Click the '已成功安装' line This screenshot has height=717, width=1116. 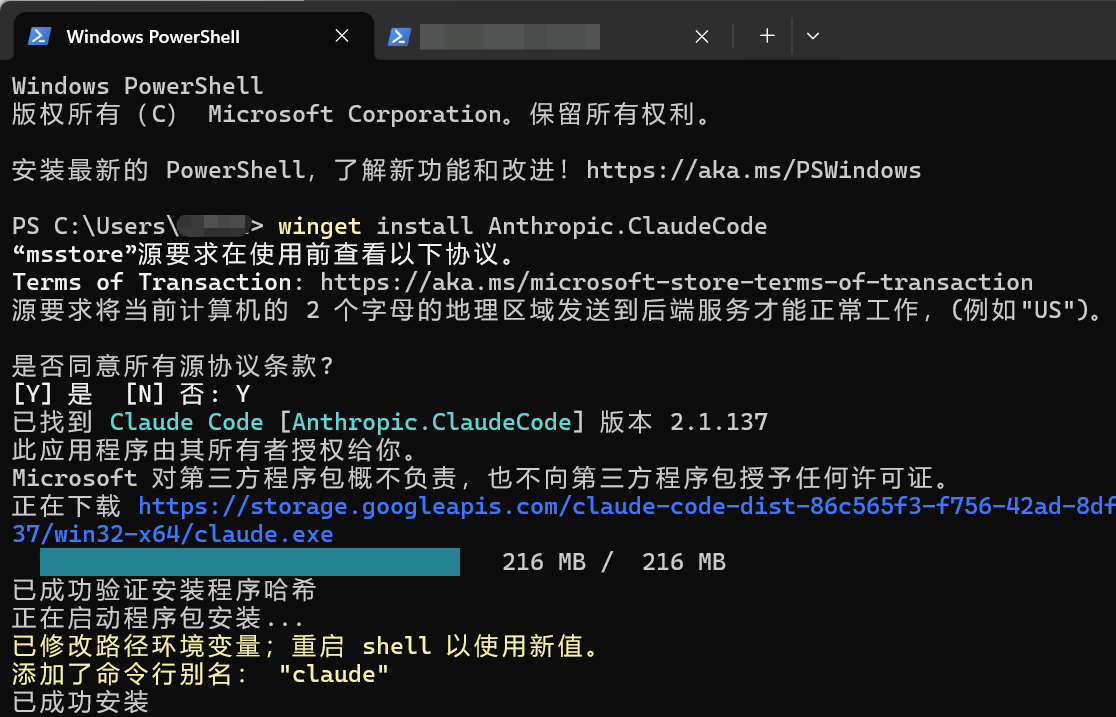(80, 702)
